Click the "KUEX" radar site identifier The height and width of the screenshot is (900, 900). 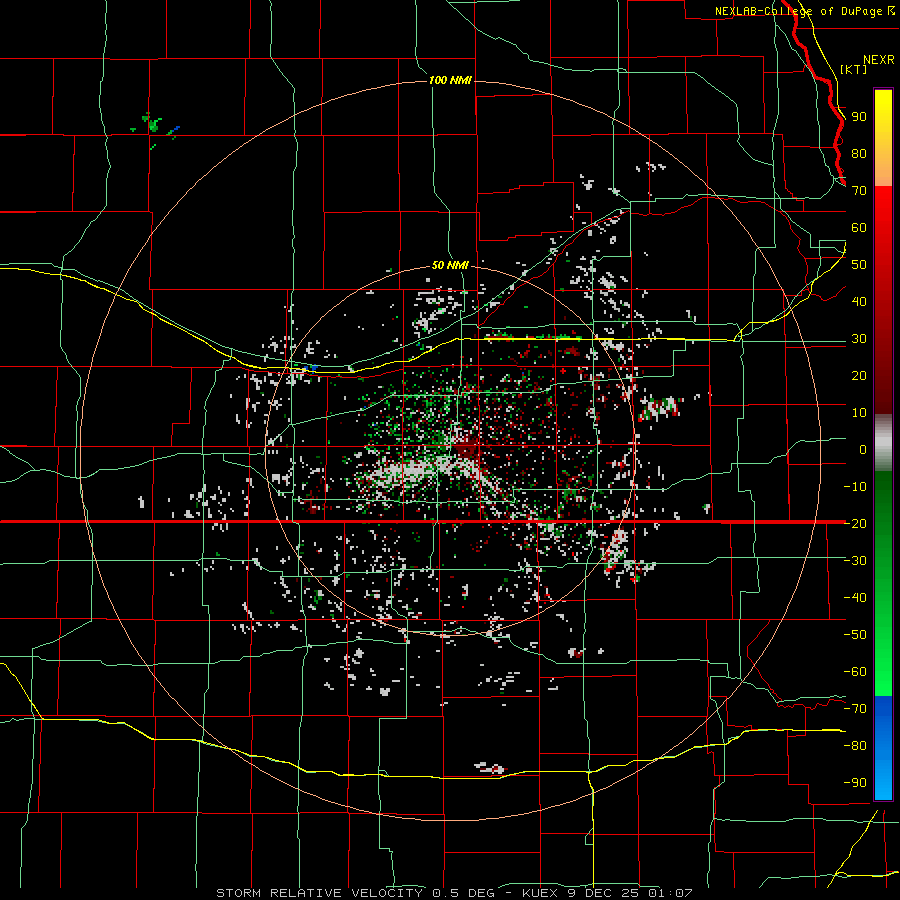coord(540,893)
